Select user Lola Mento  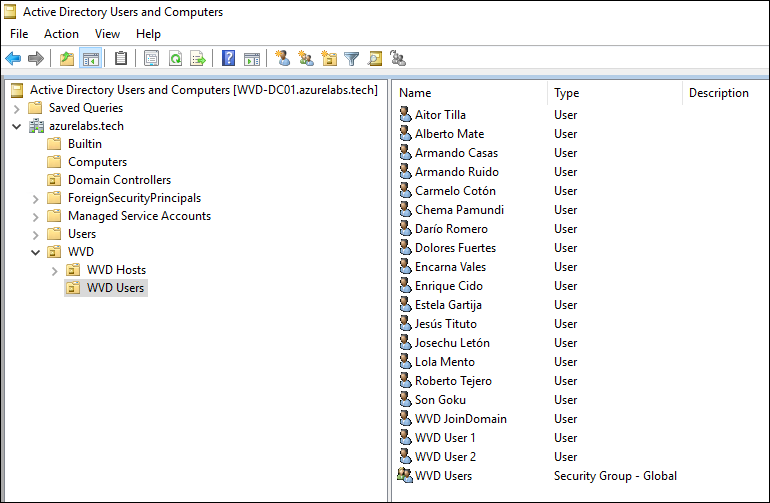pos(445,362)
